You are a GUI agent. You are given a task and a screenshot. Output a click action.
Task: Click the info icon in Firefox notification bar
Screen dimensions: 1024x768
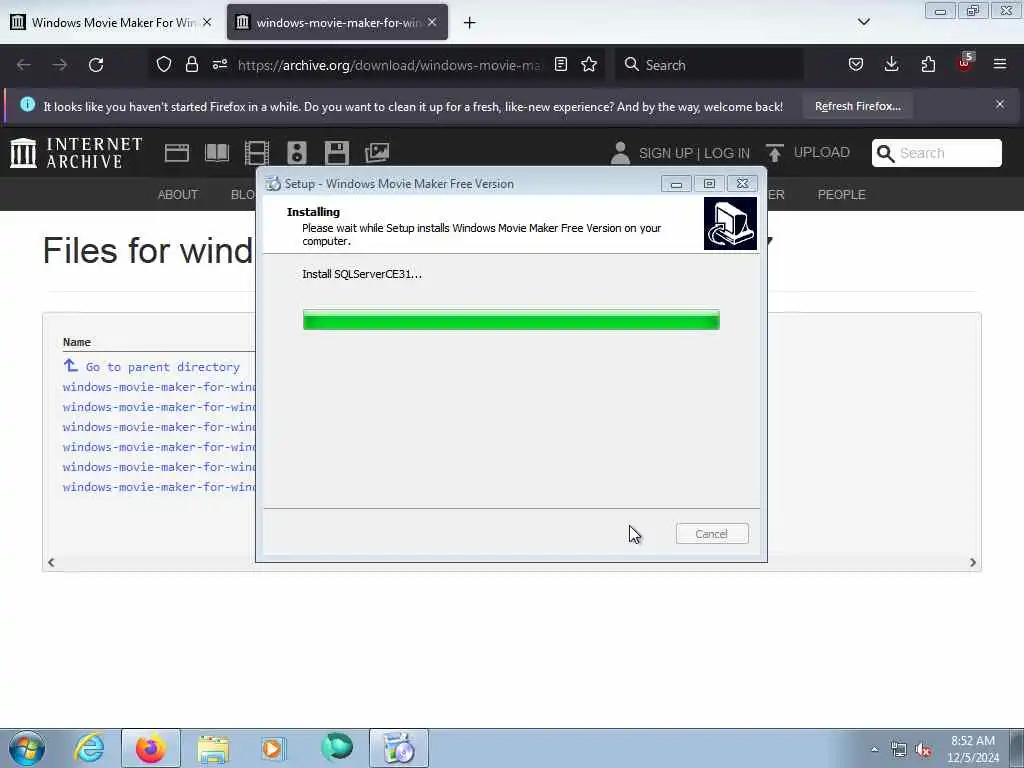(x=27, y=104)
